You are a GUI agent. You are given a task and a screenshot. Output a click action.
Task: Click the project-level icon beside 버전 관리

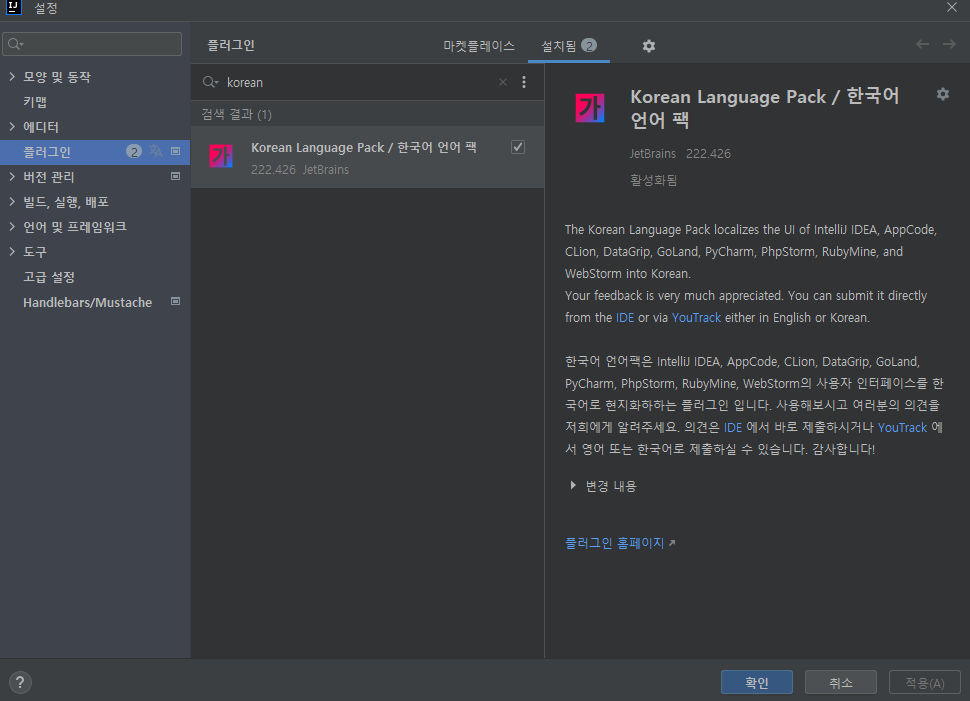tap(176, 176)
